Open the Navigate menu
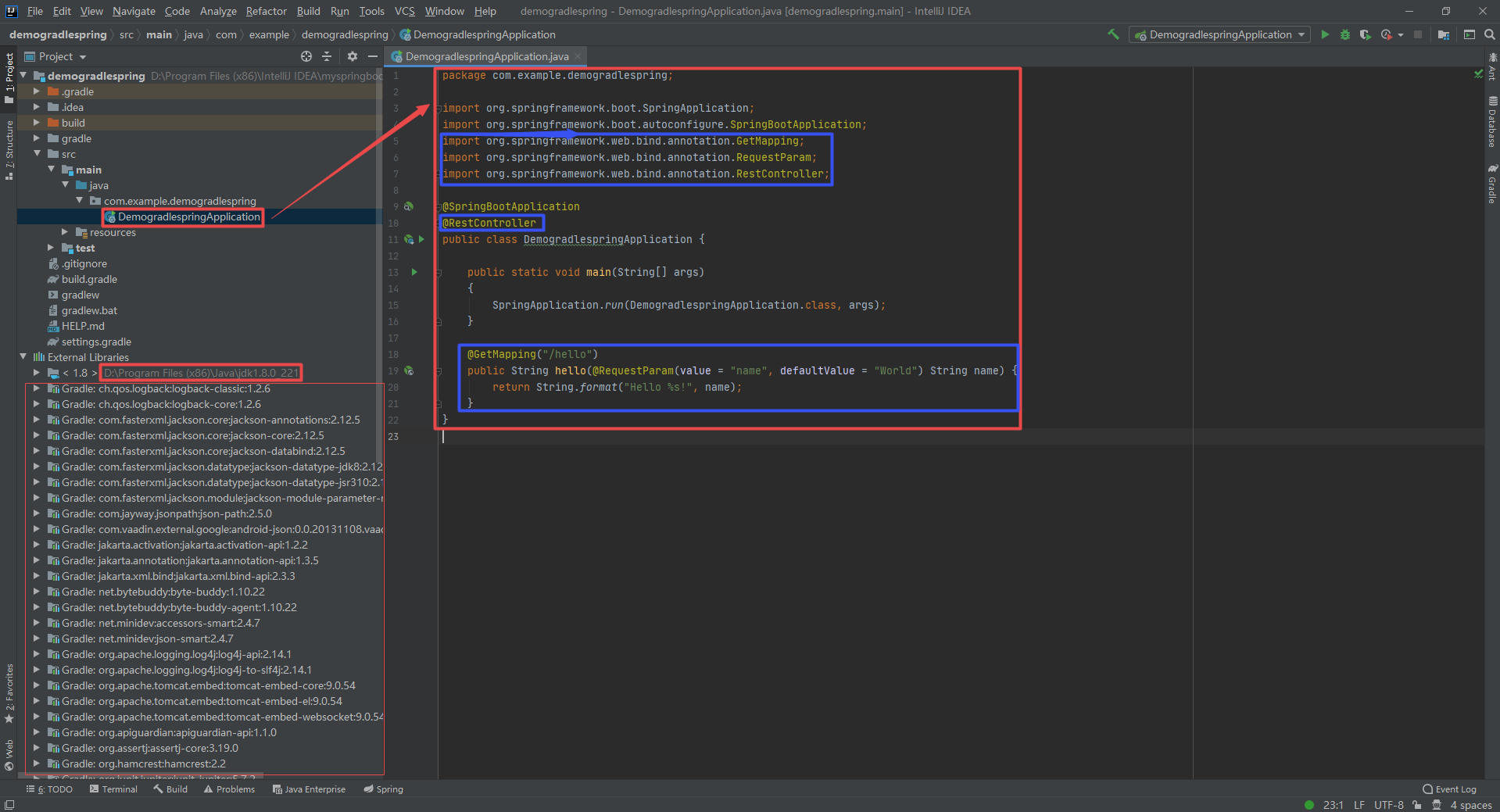The height and width of the screenshot is (812, 1500). (134, 11)
